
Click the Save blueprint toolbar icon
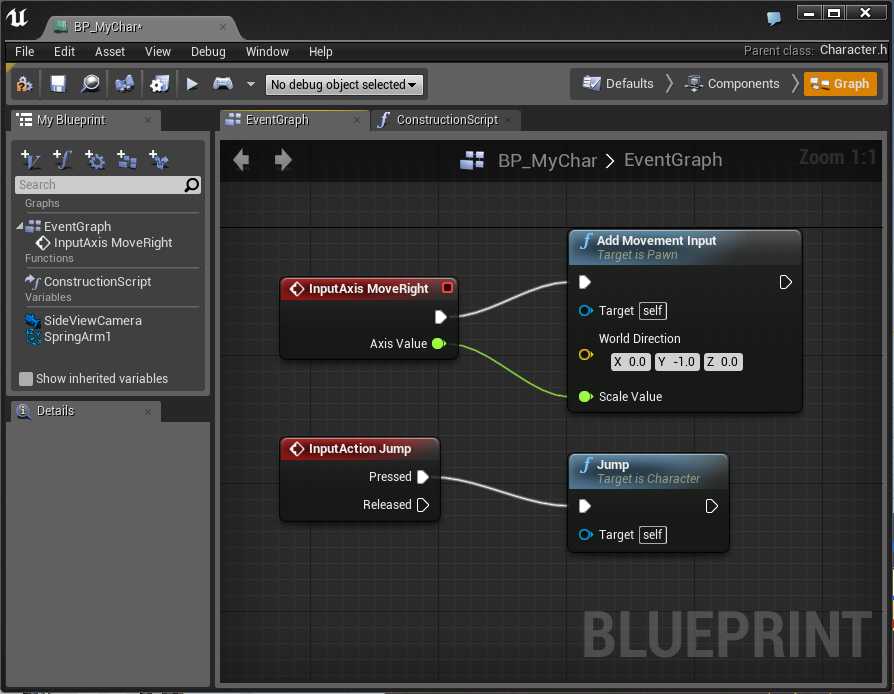(58, 84)
